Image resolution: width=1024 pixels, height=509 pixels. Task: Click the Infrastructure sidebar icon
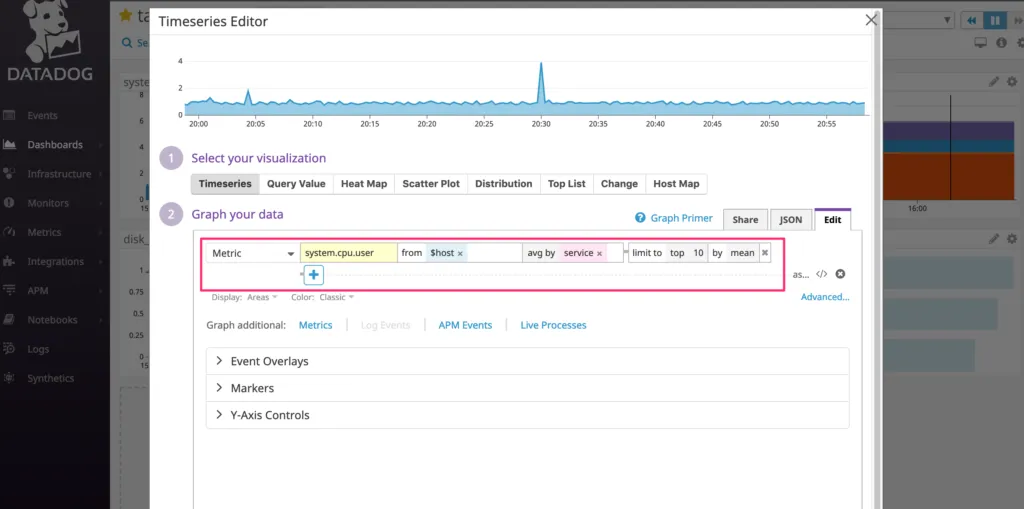click(x=9, y=174)
